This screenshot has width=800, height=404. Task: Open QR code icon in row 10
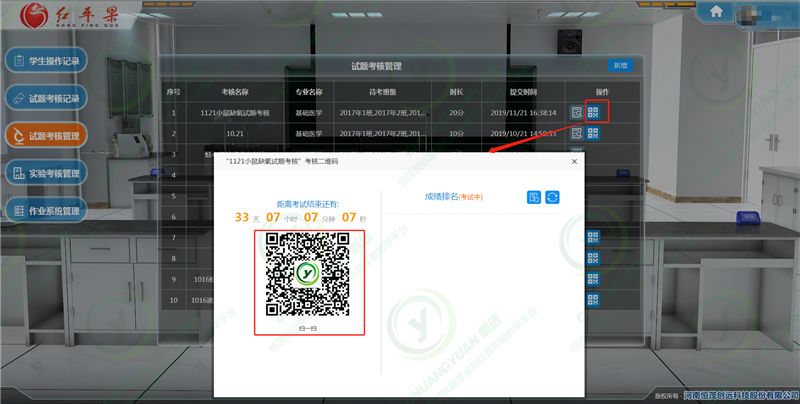point(593,300)
